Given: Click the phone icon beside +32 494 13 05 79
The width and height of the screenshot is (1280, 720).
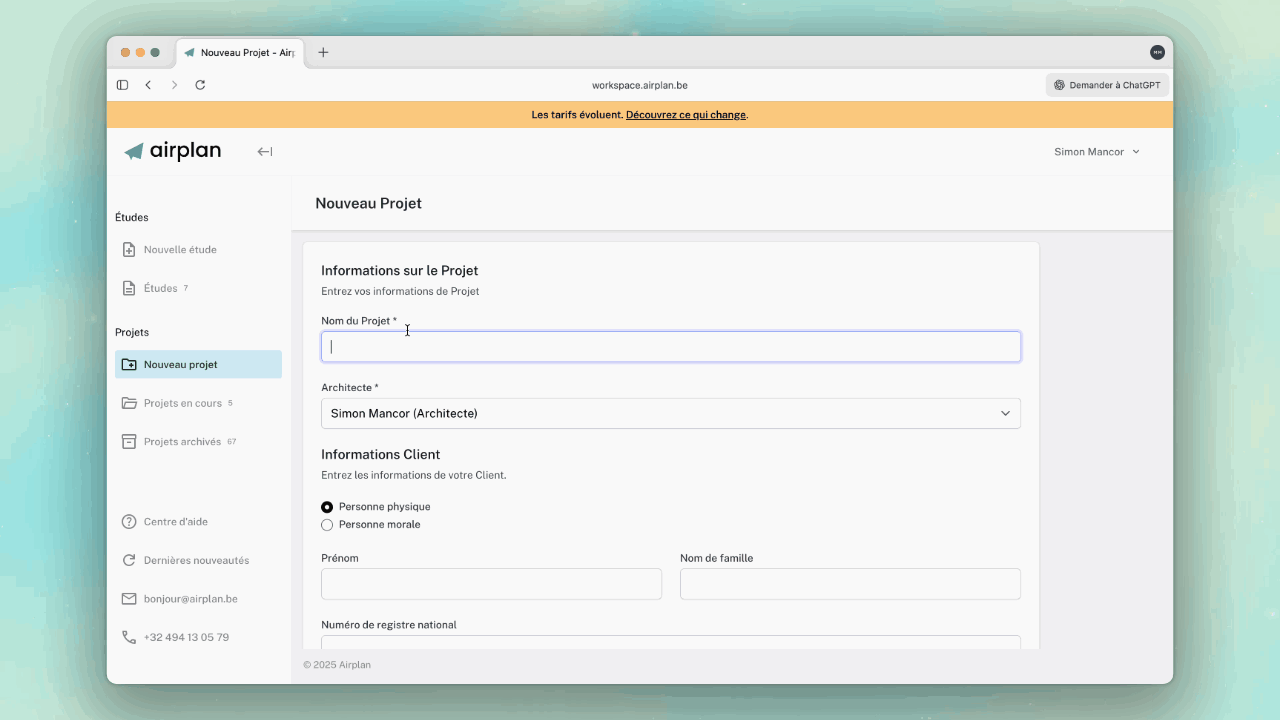Looking at the screenshot, I should [x=129, y=637].
